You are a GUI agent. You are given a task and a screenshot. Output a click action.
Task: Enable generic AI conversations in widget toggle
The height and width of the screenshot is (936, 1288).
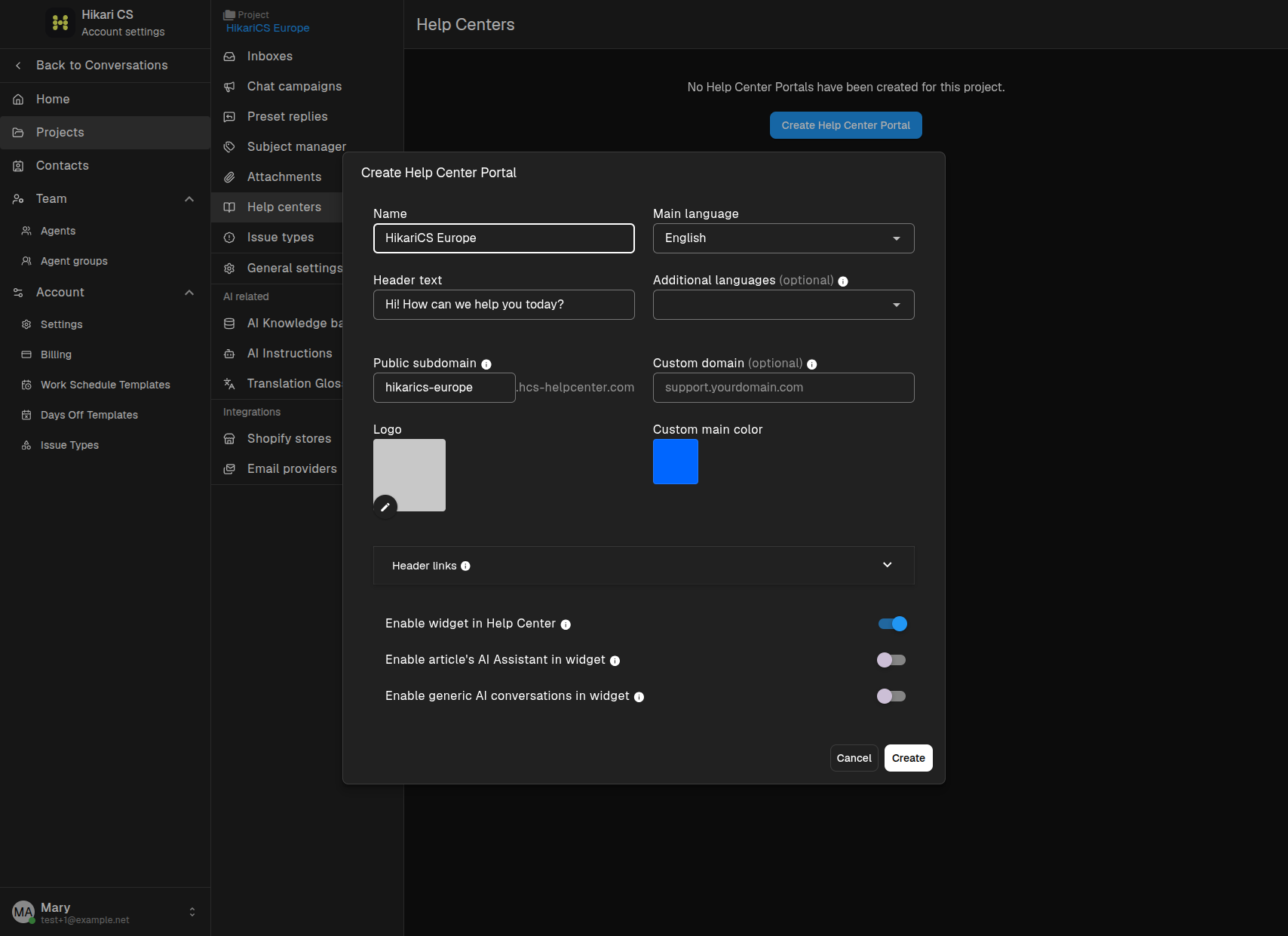[891, 696]
